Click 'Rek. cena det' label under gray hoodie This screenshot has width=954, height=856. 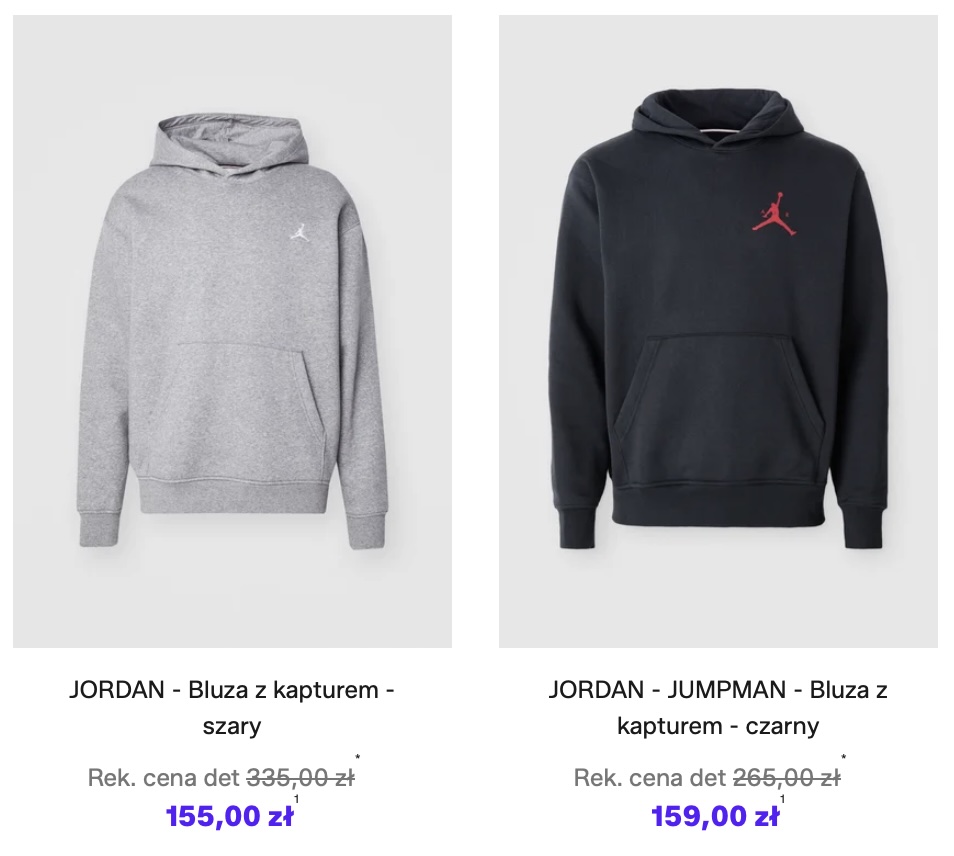point(164,778)
